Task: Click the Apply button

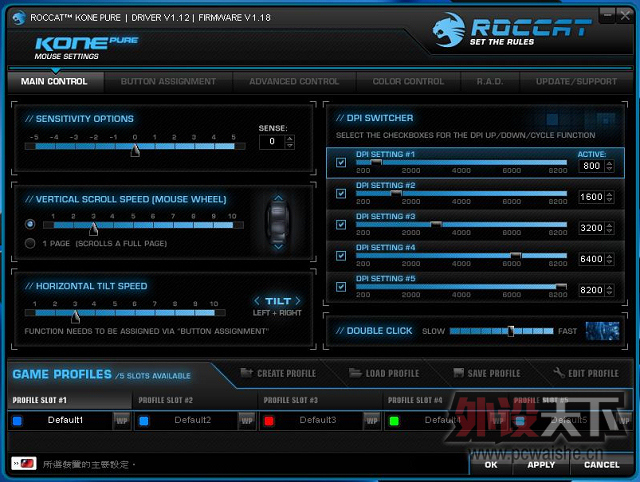Action: point(541,465)
